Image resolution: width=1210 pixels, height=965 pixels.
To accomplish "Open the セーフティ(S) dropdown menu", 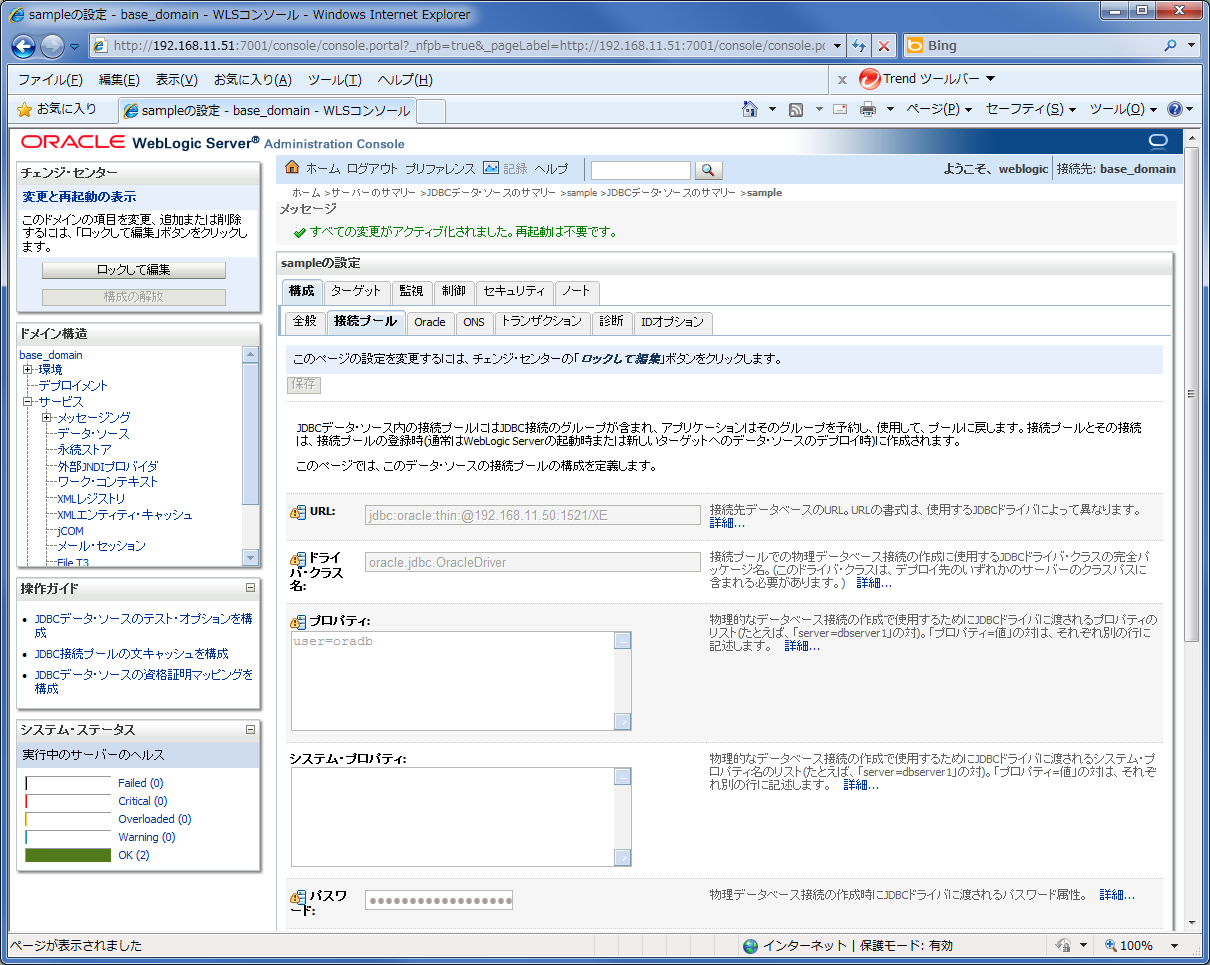I will (x=1031, y=109).
